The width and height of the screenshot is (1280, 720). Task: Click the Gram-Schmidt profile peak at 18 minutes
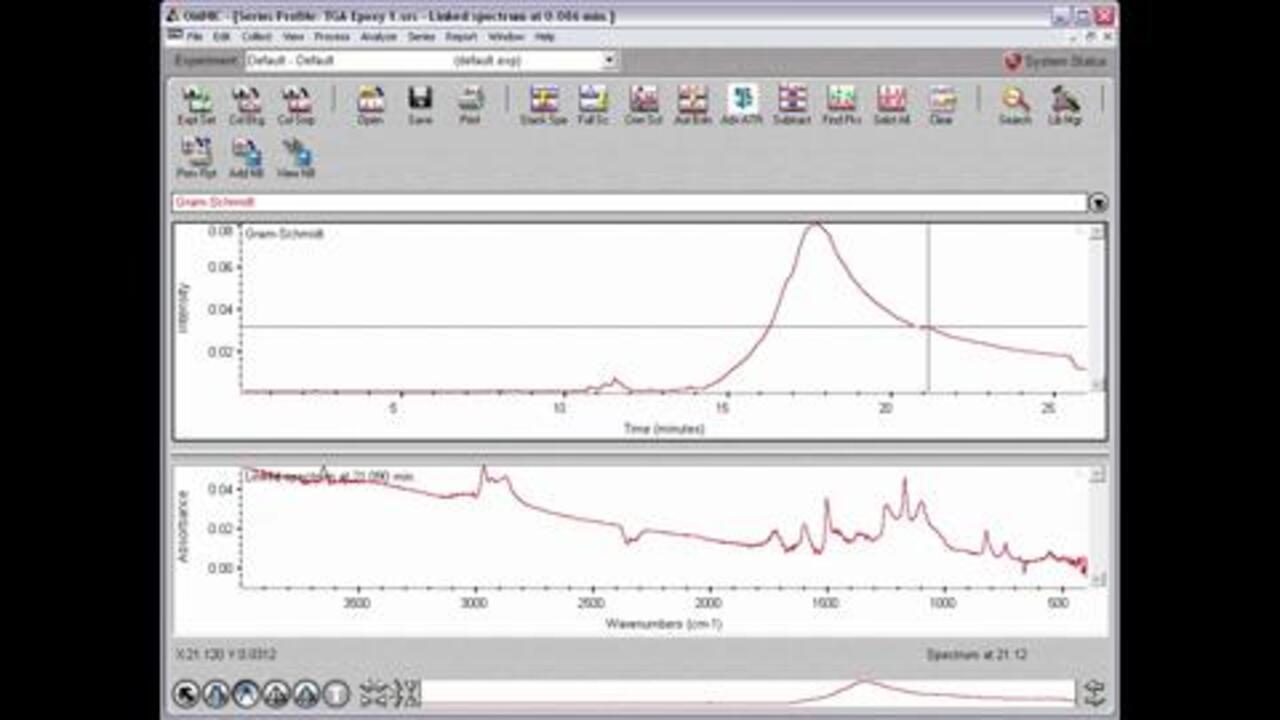pos(817,225)
